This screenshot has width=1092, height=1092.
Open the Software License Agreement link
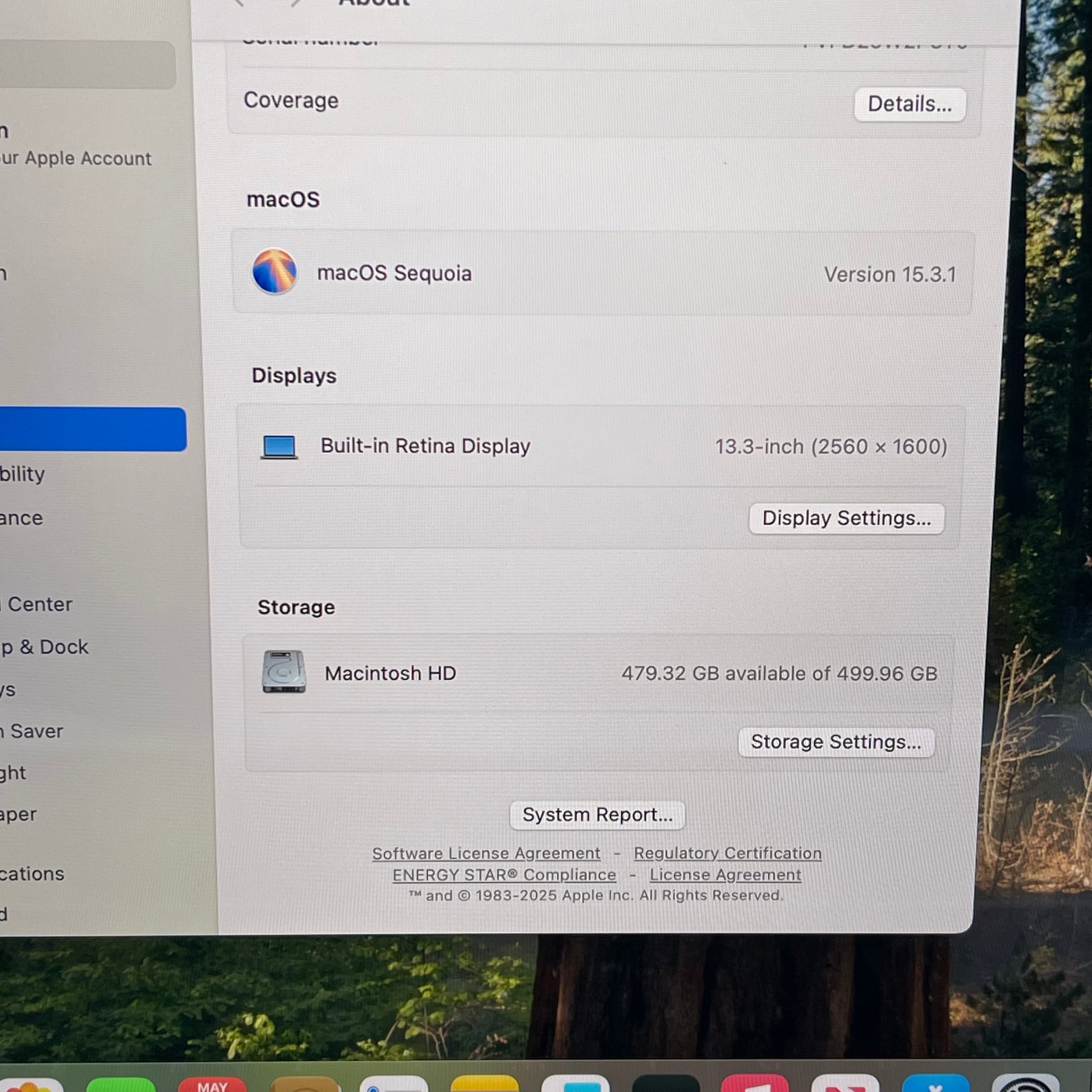click(486, 854)
